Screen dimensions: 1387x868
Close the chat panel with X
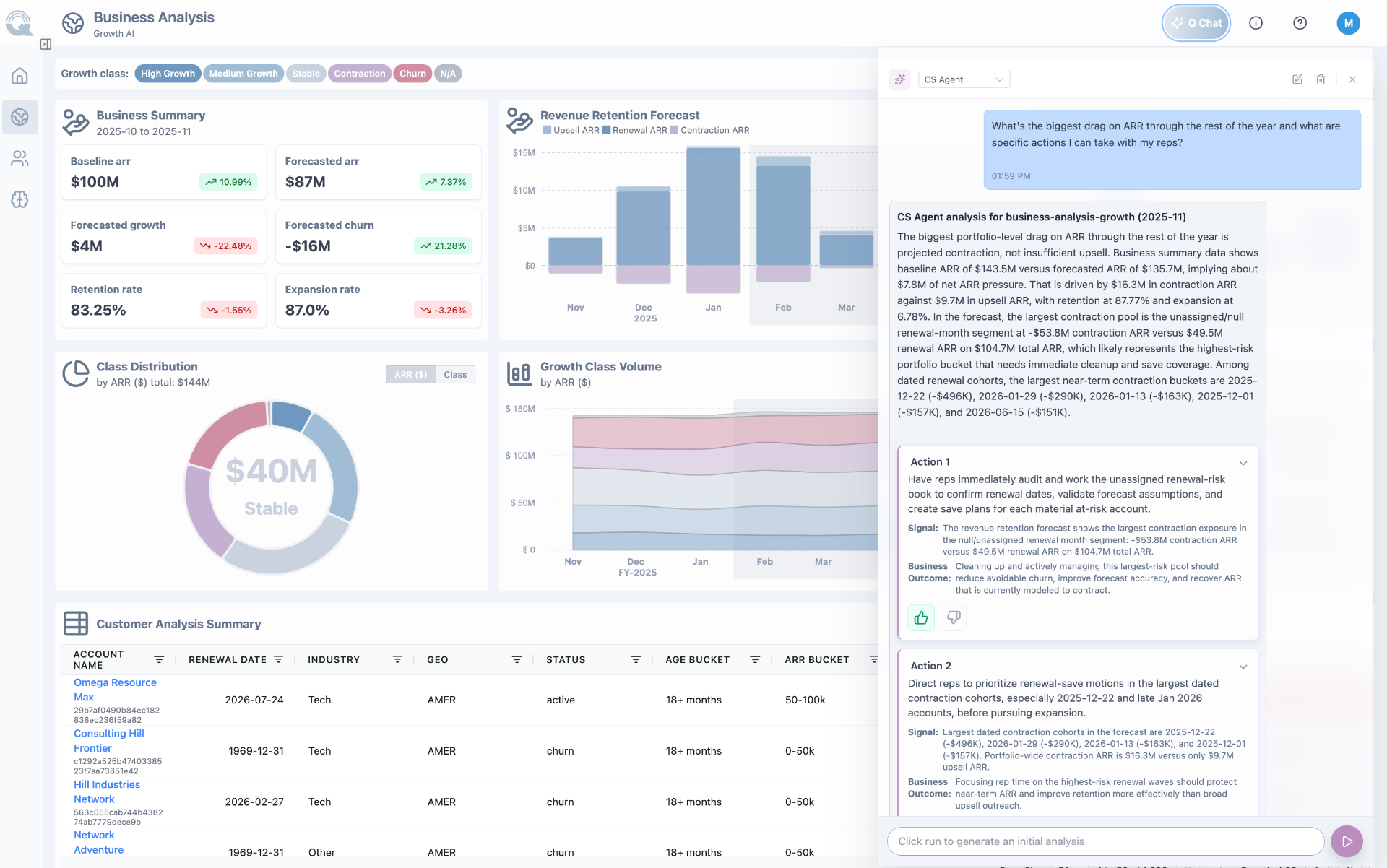coord(1352,79)
